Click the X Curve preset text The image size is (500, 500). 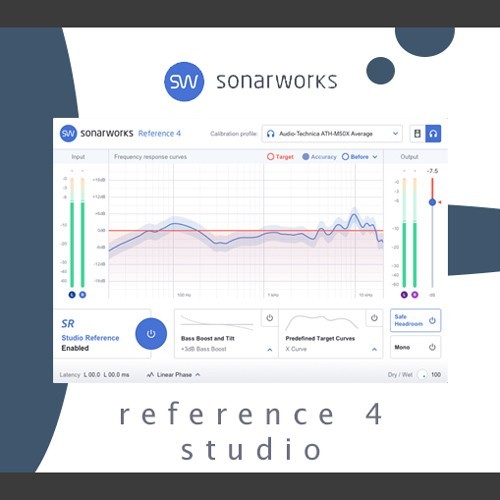click(296, 349)
